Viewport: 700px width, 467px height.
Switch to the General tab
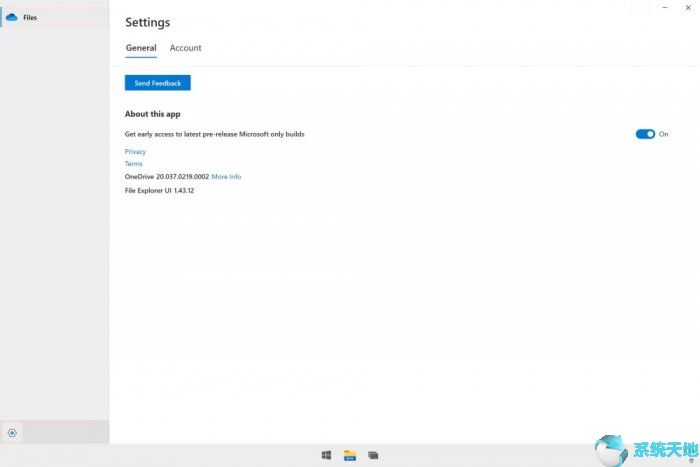coord(141,48)
